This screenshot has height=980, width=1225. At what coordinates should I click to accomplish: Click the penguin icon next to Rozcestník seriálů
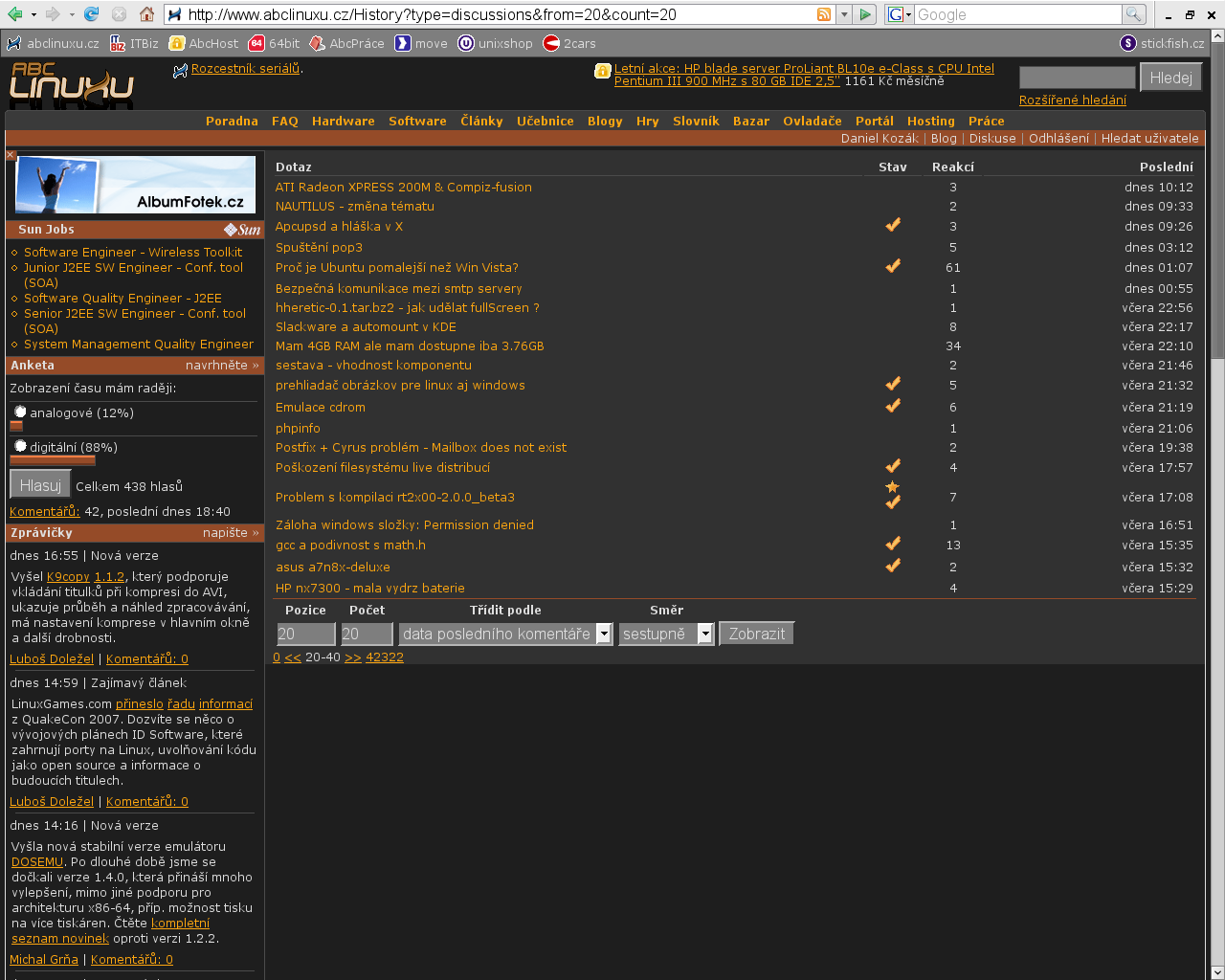[x=180, y=70]
